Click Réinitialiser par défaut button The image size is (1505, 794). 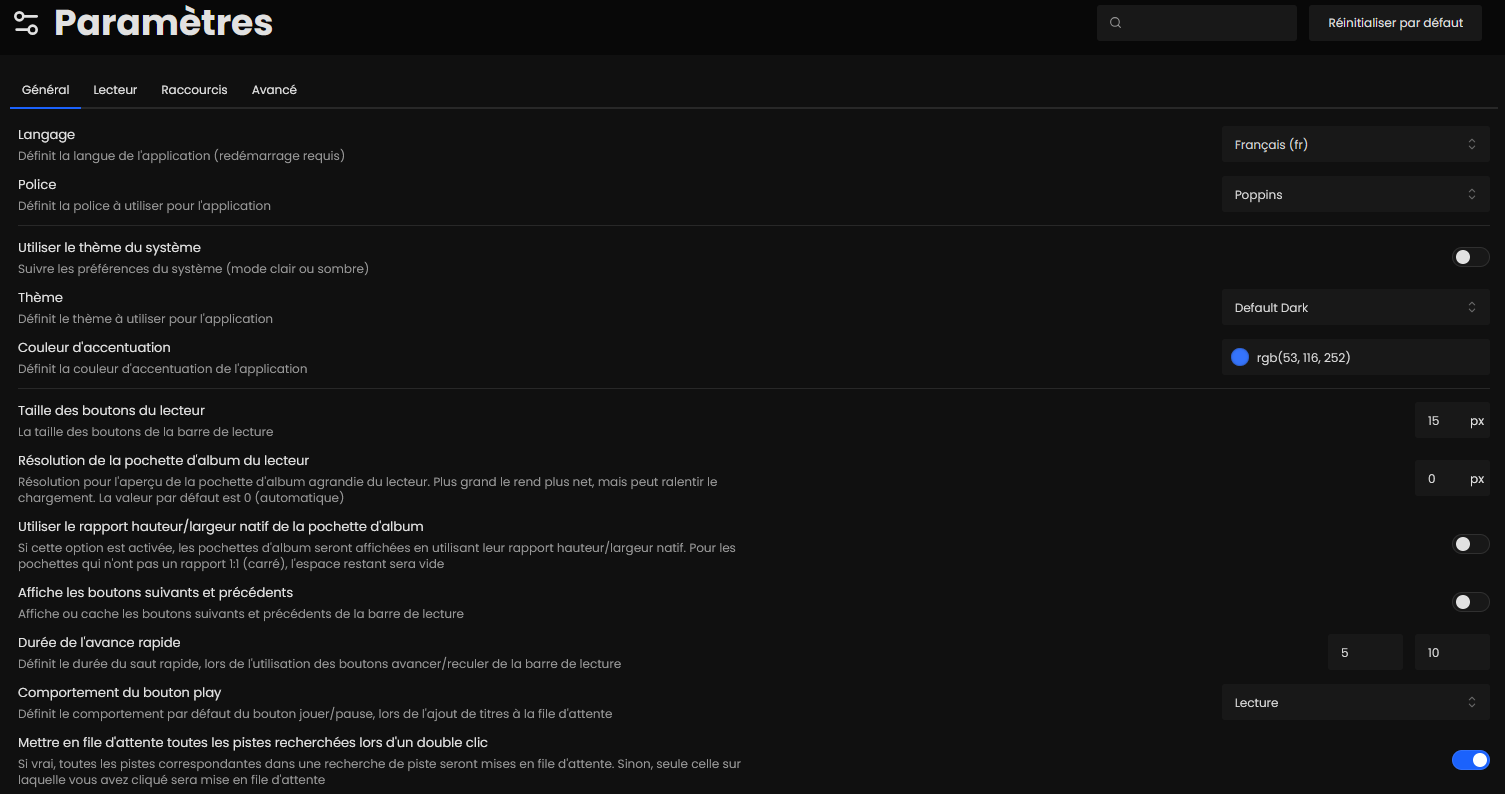[1395, 23]
